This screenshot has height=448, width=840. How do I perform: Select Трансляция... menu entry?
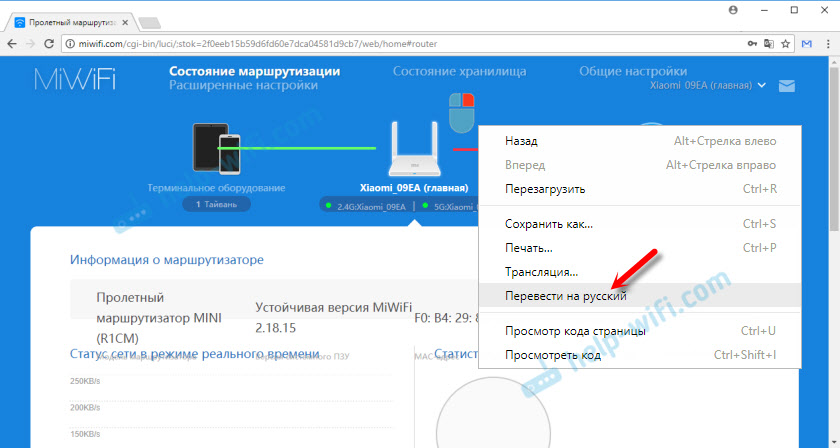click(x=640, y=272)
